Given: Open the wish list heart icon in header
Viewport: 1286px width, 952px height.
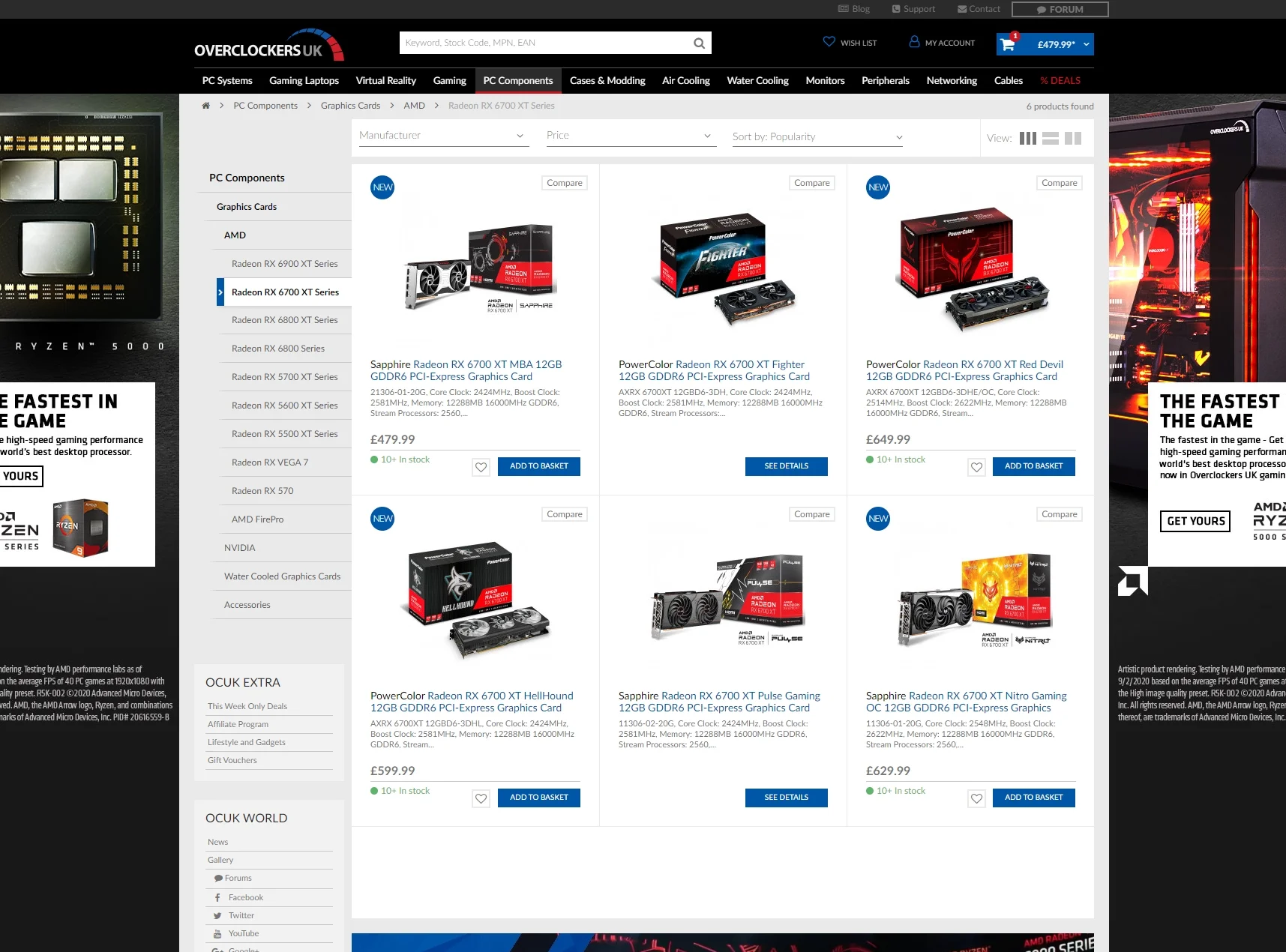Looking at the screenshot, I should (x=829, y=42).
